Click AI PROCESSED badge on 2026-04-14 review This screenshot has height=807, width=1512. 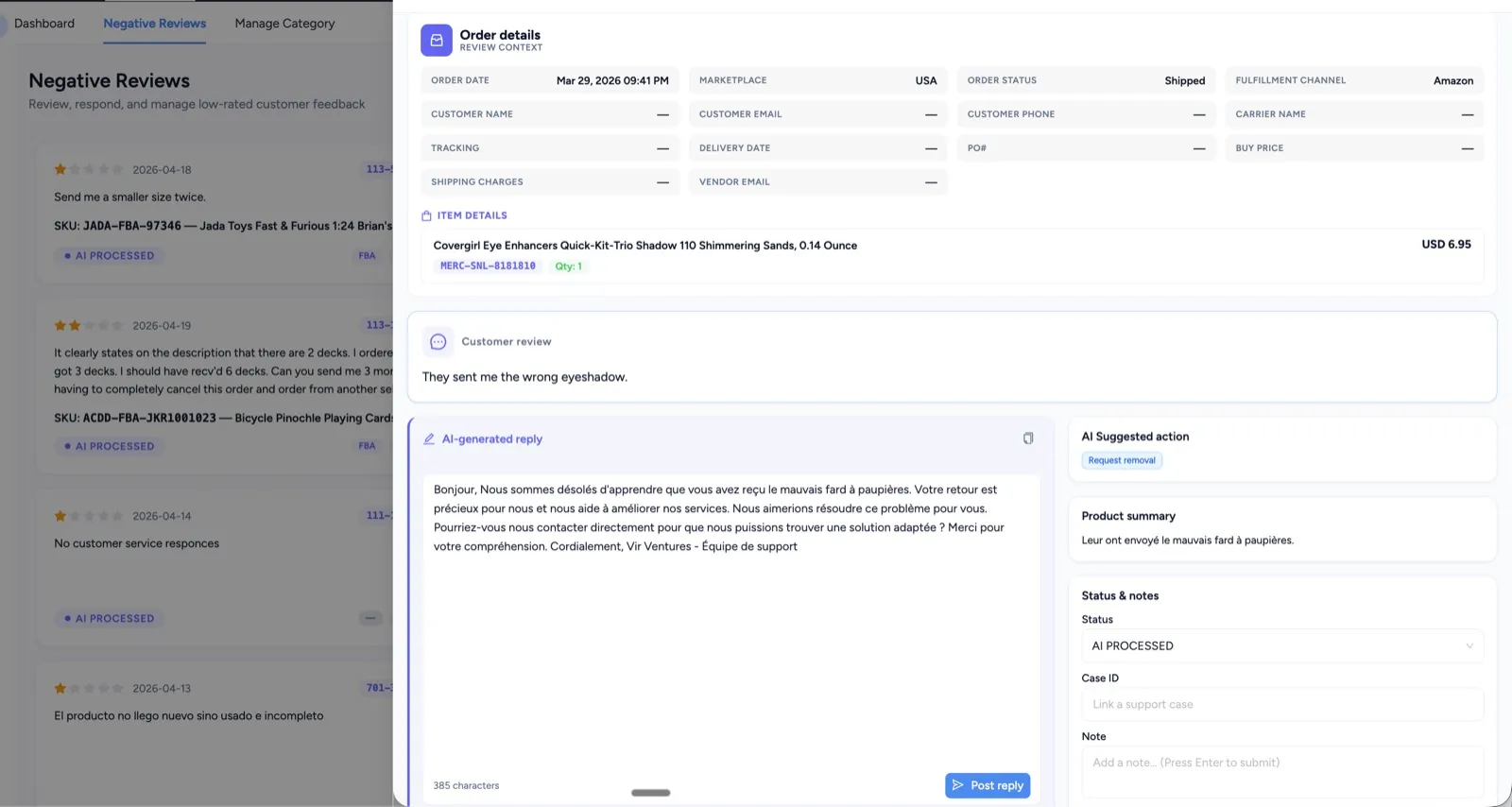[109, 619]
